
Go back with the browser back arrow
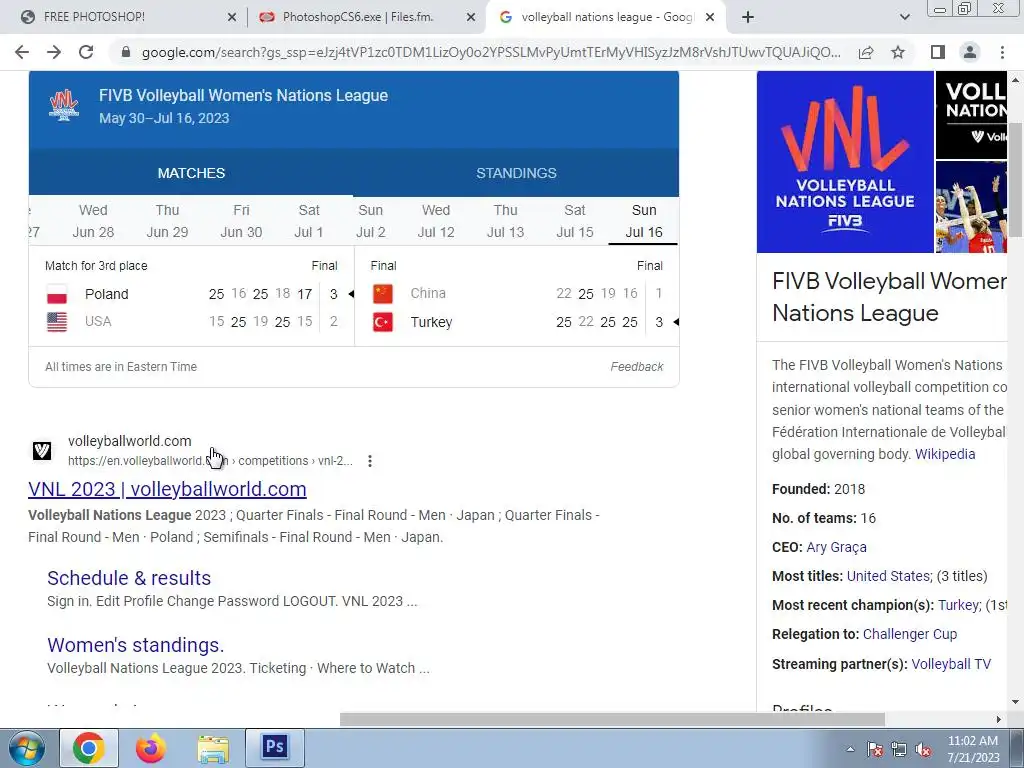(x=22, y=52)
